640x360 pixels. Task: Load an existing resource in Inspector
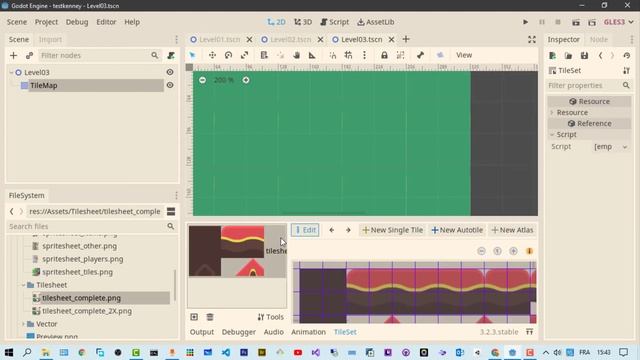568,56
